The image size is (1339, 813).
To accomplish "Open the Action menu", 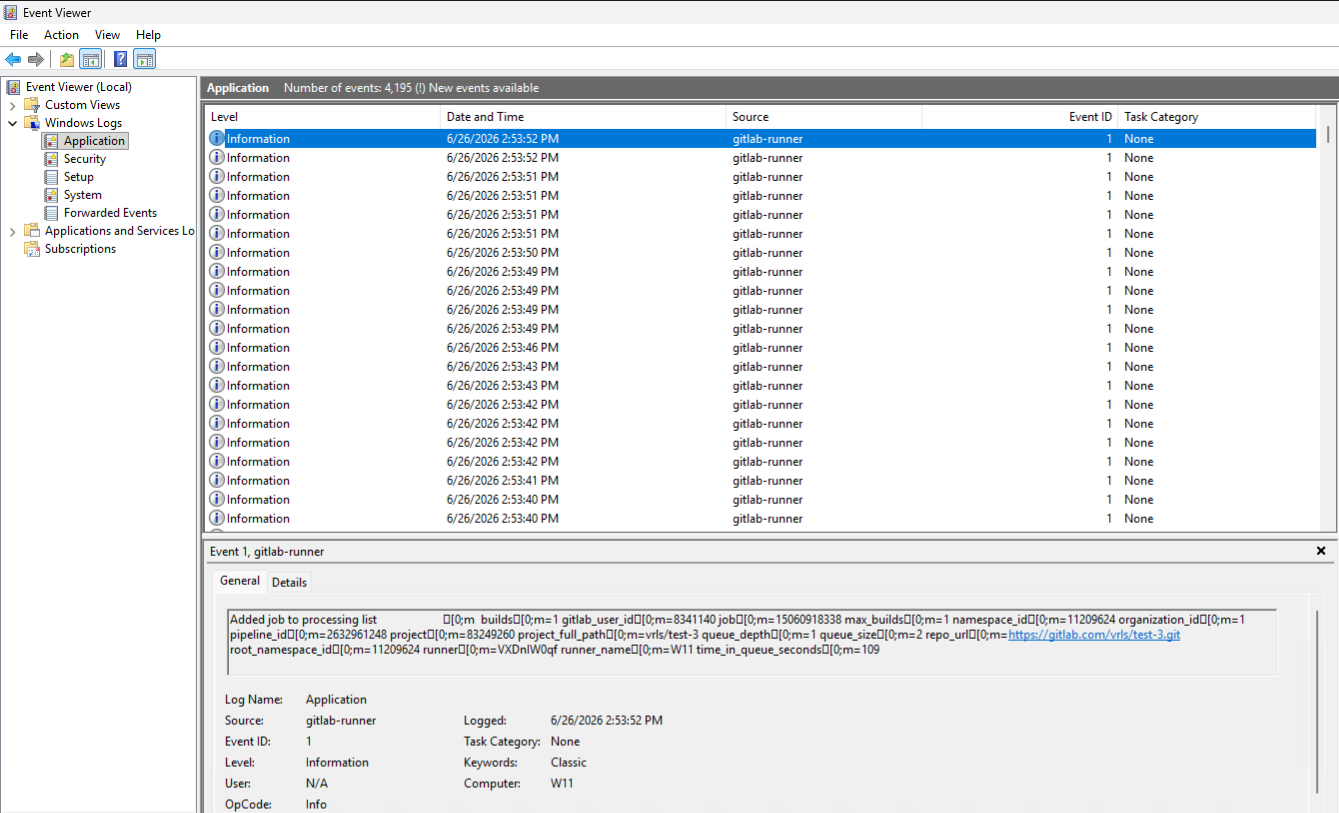I will point(61,35).
